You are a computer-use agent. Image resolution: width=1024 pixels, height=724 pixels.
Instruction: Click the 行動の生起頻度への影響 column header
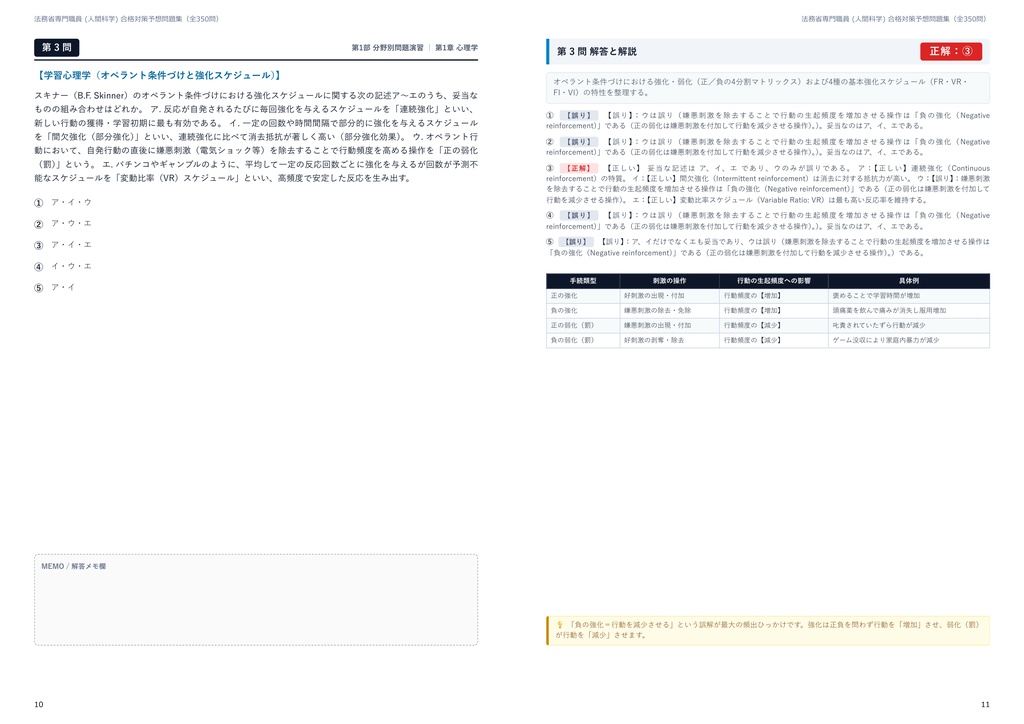click(774, 281)
